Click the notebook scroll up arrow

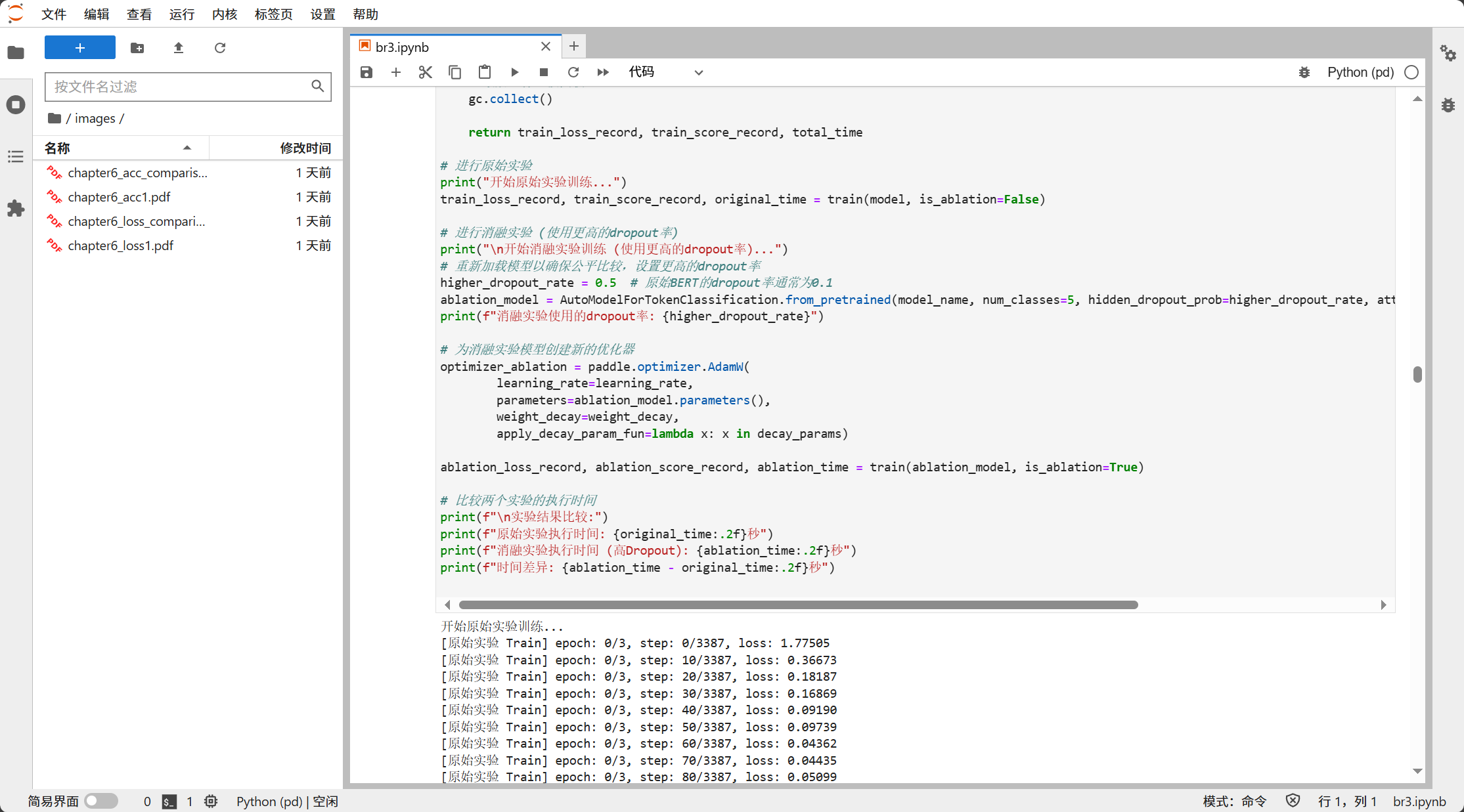click(1417, 99)
